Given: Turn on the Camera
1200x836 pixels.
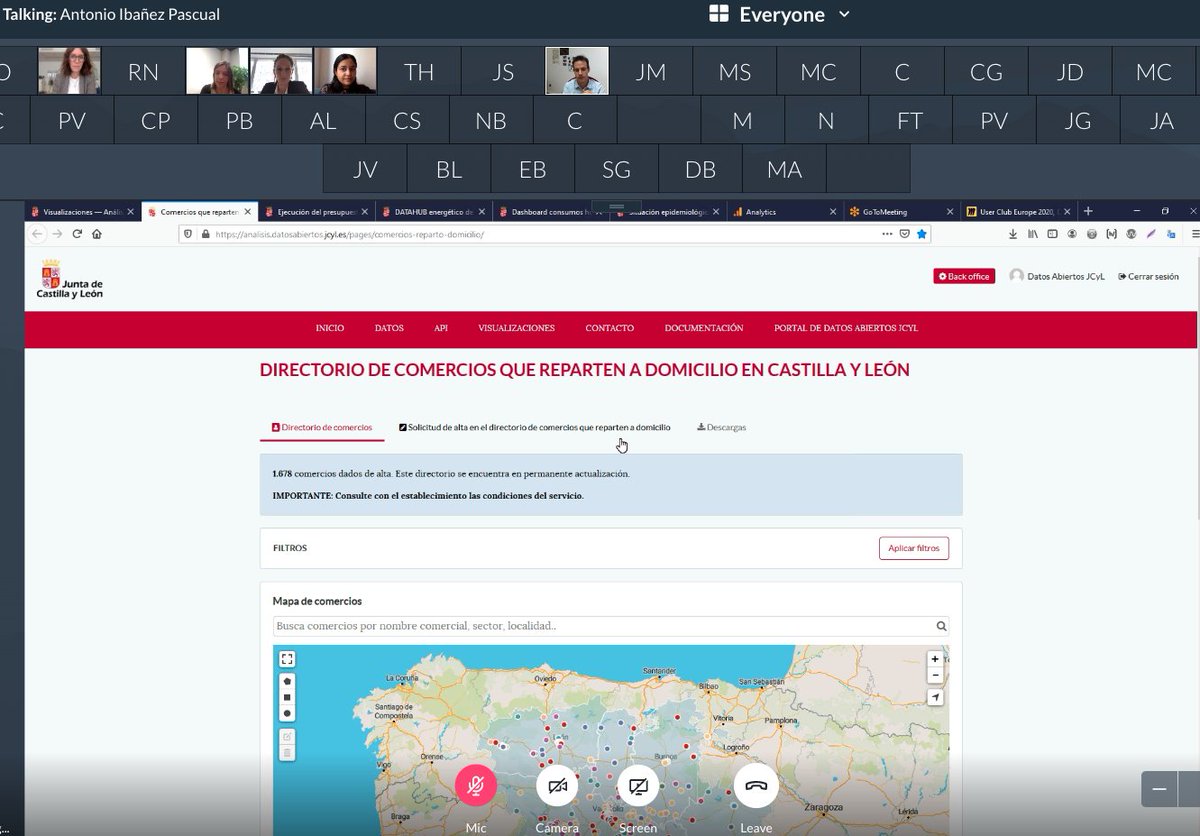Looking at the screenshot, I should pyautogui.click(x=557, y=786).
